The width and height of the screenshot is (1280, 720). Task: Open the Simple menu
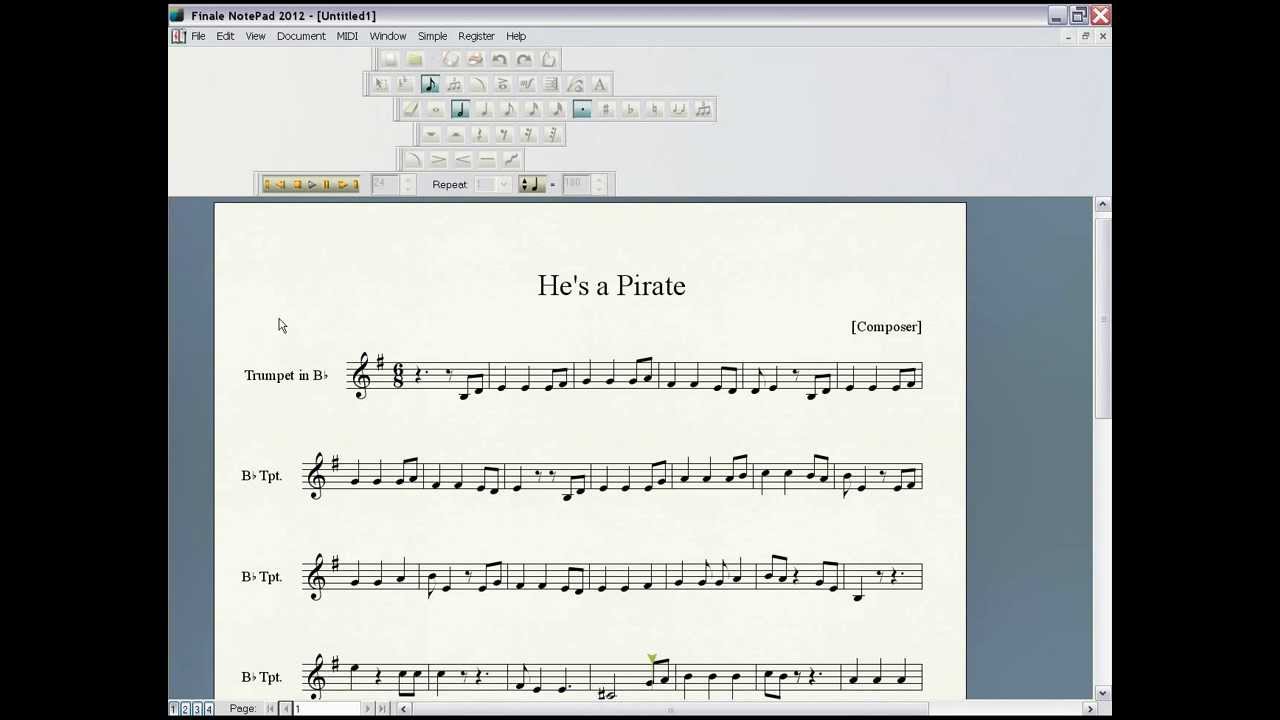pos(432,36)
